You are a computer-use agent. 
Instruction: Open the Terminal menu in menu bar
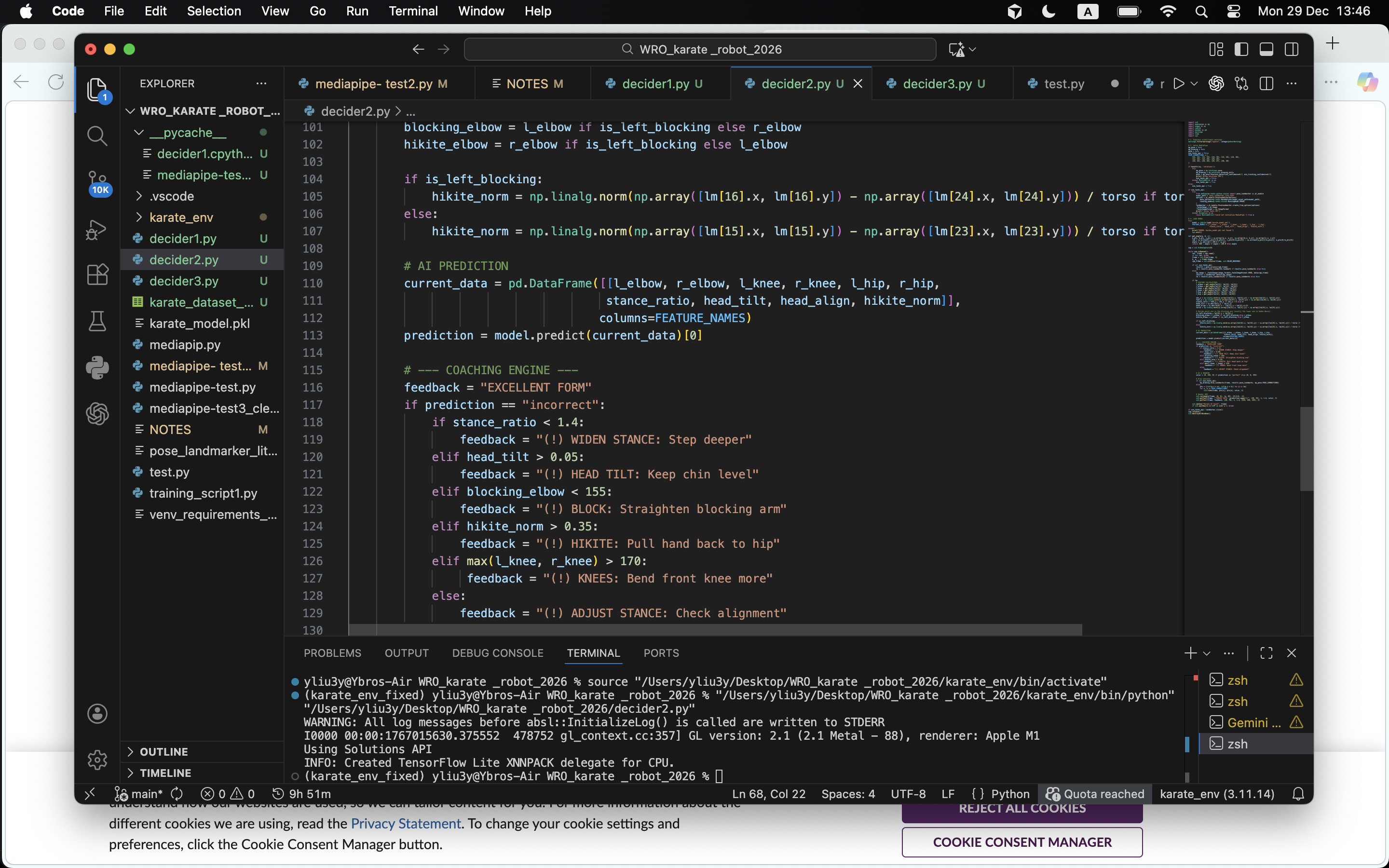pyautogui.click(x=413, y=11)
